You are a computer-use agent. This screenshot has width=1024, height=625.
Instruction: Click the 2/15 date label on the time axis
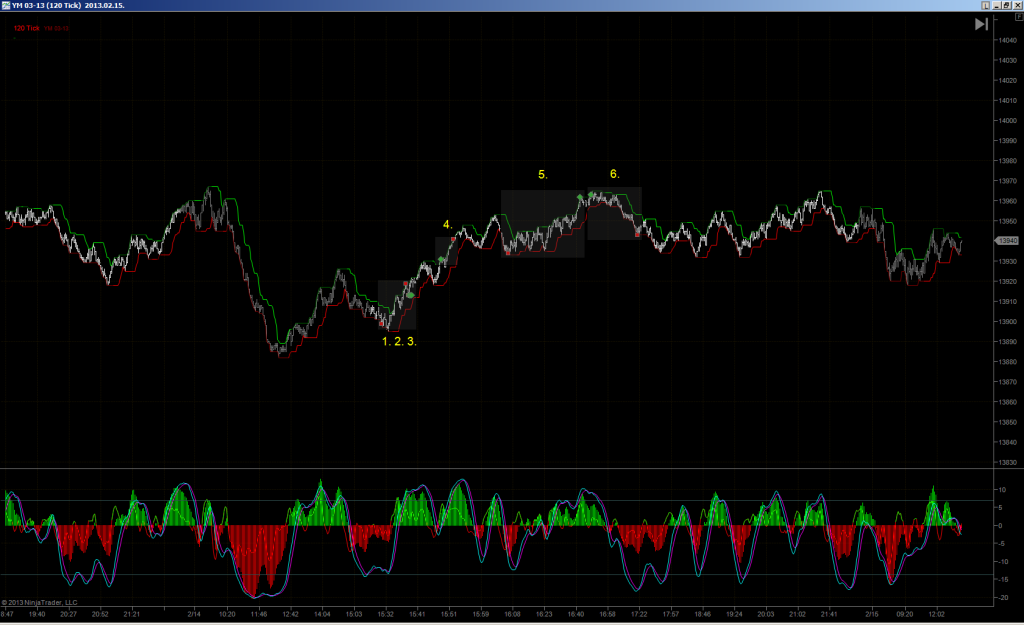pyautogui.click(x=872, y=614)
